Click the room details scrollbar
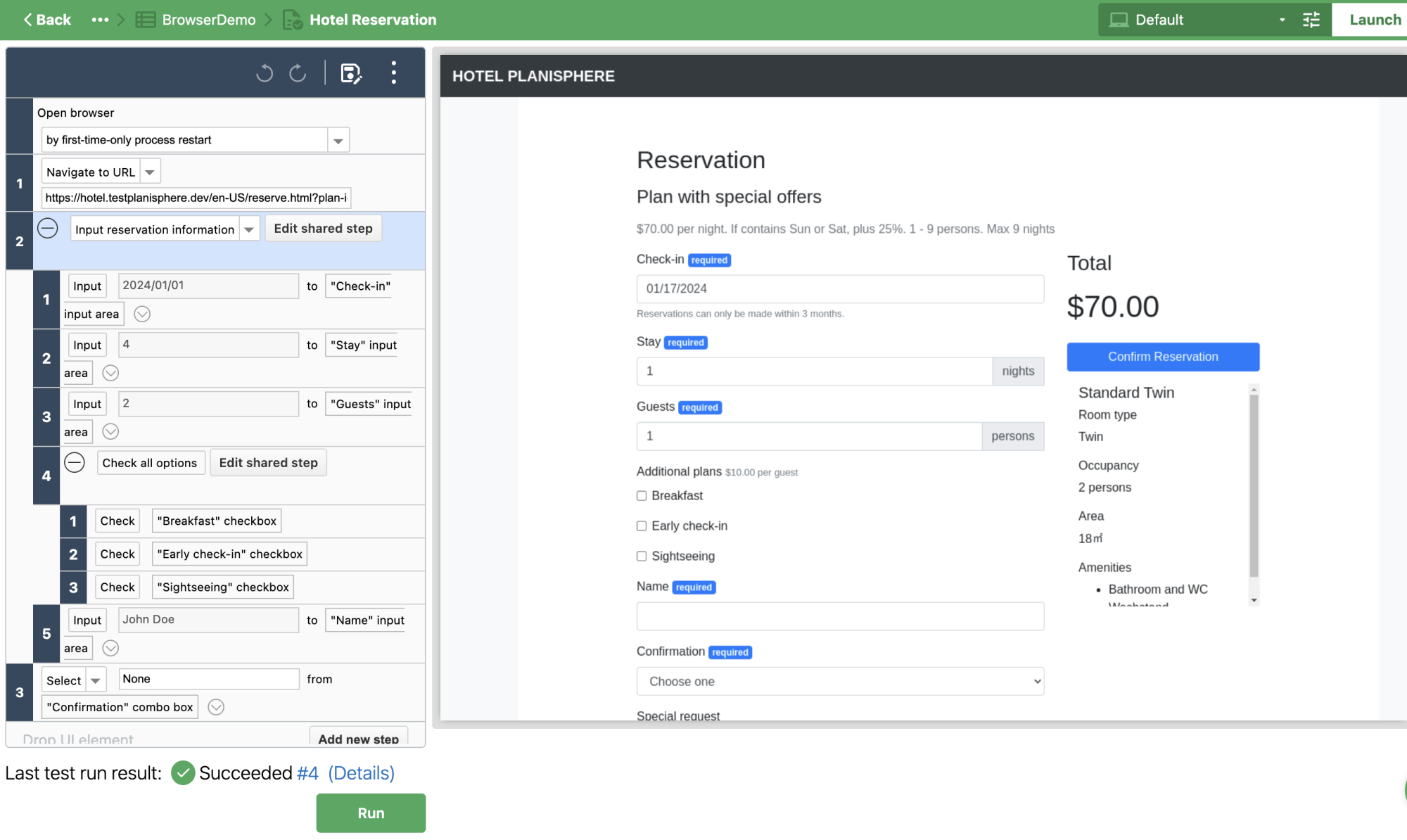 click(1254, 485)
